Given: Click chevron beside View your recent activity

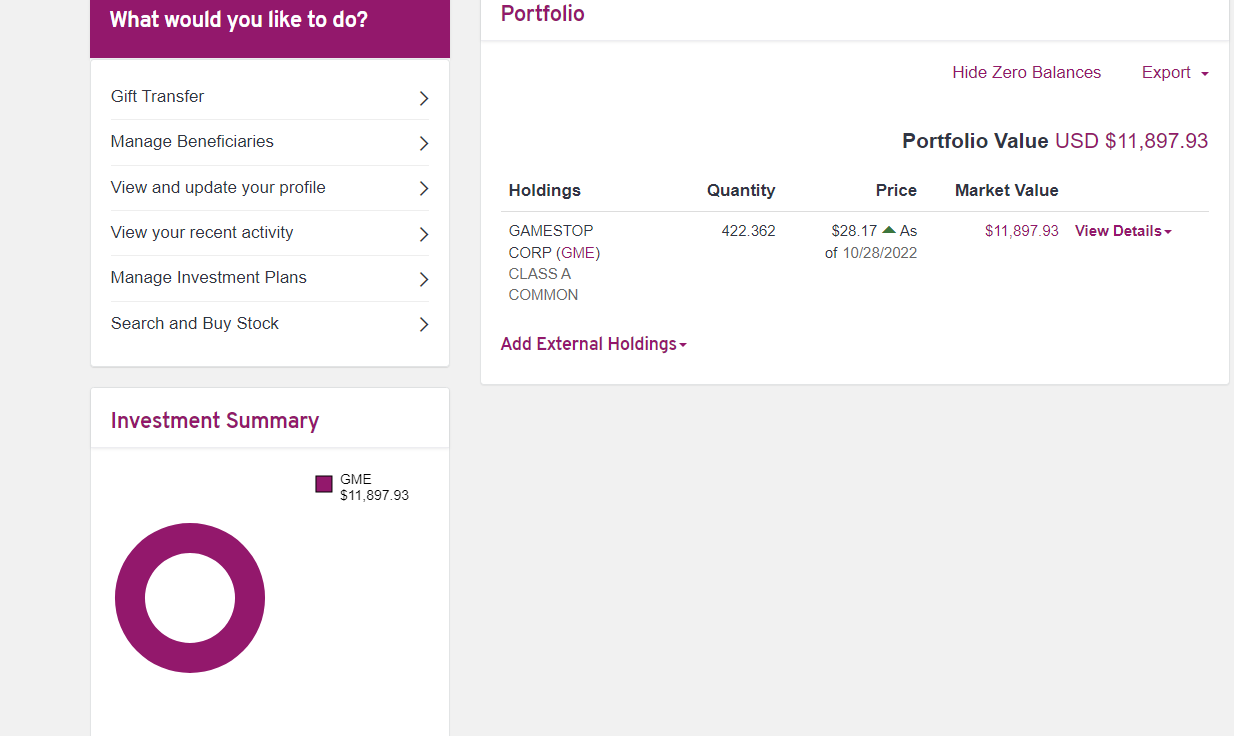Looking at the screenshot, I should click(424, 234).
